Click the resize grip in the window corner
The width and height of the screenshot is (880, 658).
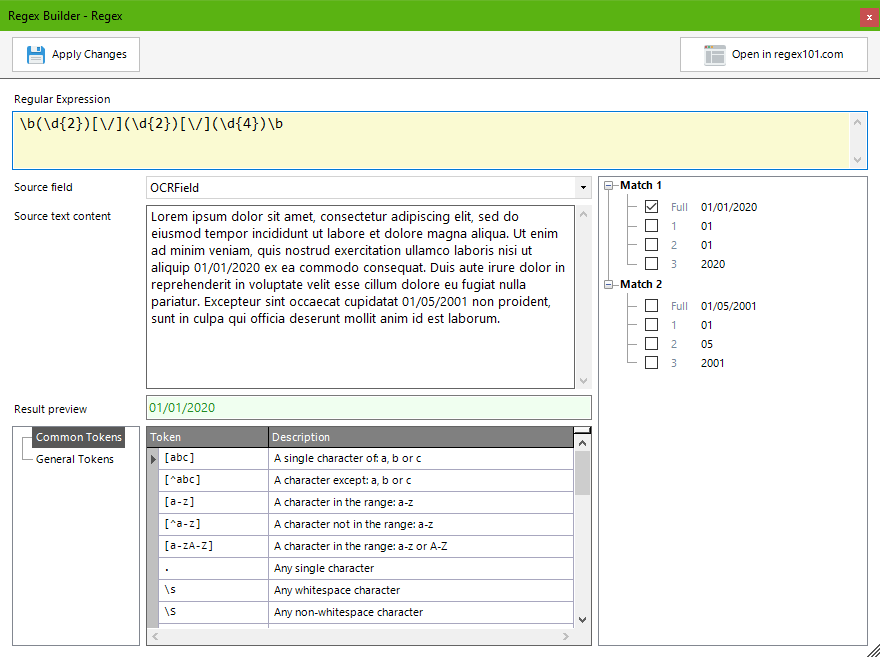tap(872, 650)
